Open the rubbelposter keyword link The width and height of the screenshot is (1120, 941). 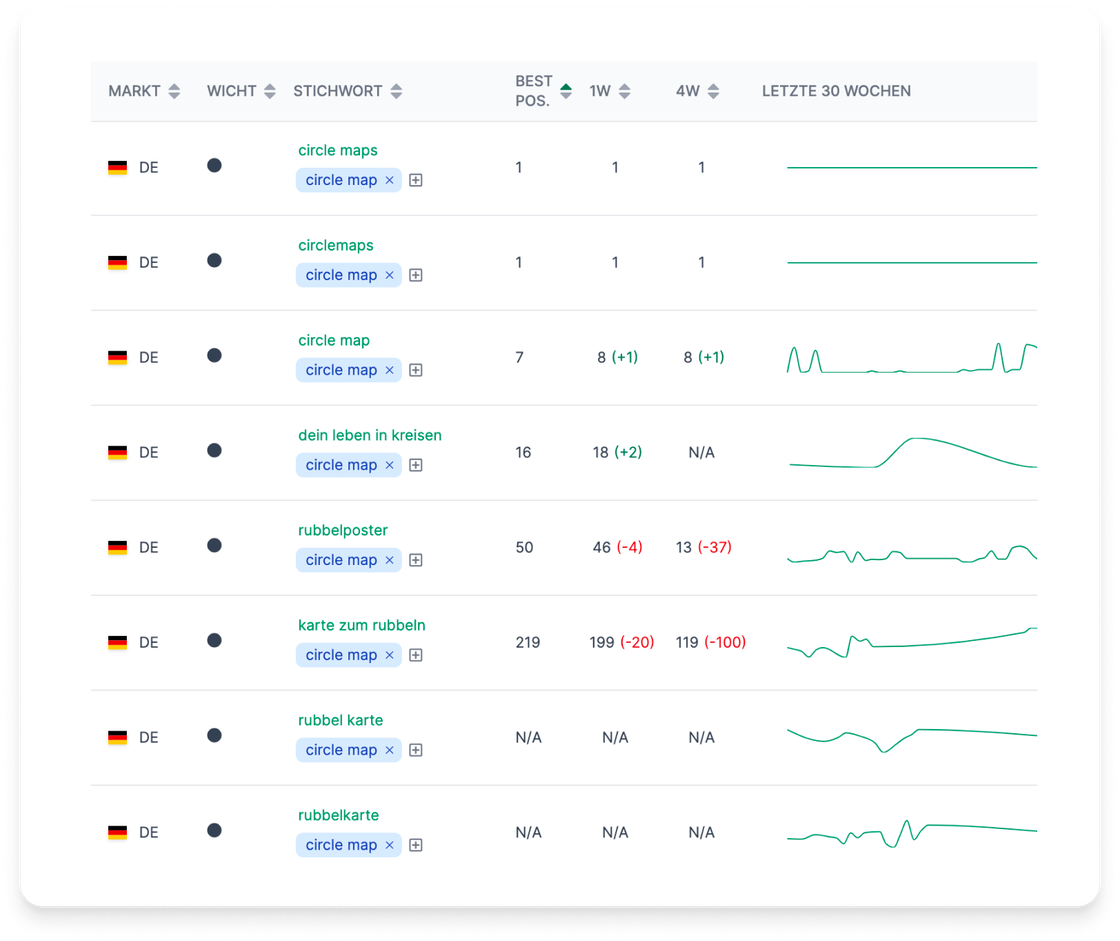[343, 531]
